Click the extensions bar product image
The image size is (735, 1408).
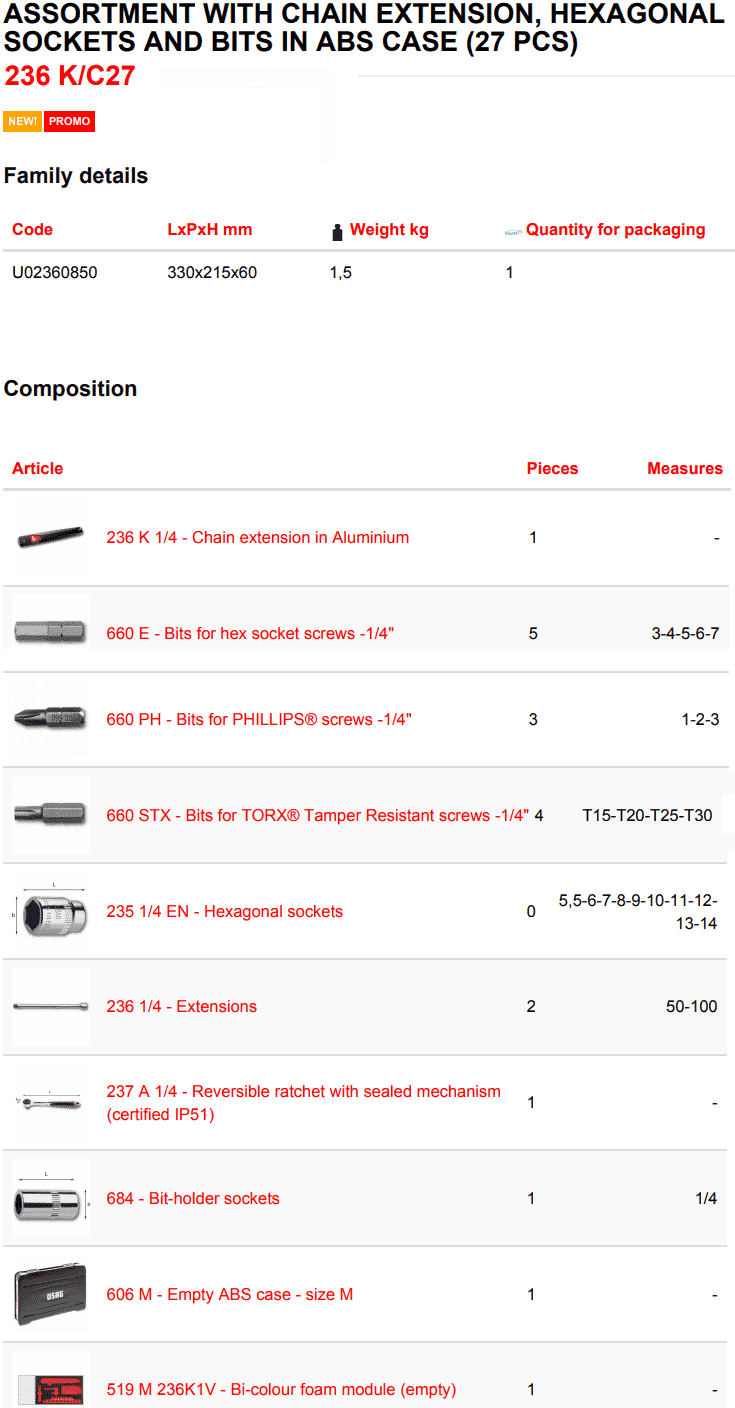click(50, 1006)
